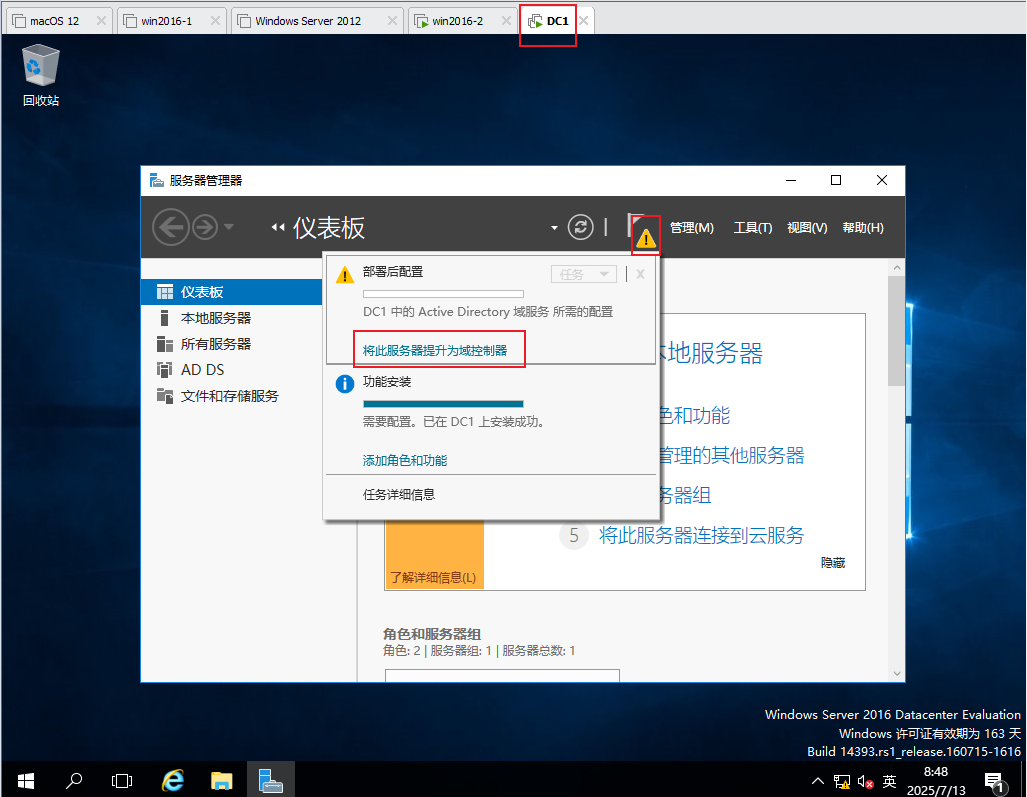Click the Server Manager taskbar icon
This screenshot has height=797, width=1027.
[x=271, y=780]
